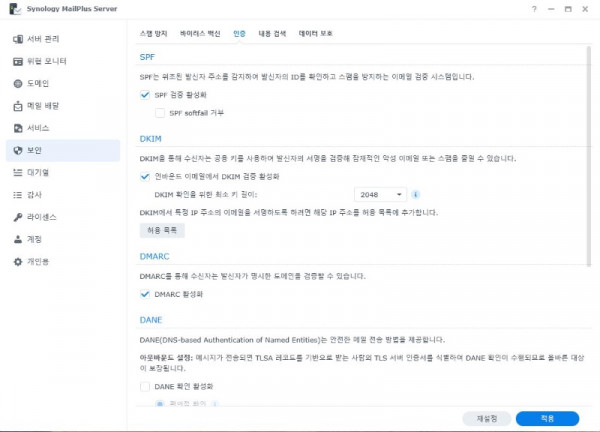Go to 도메인 sidebar section
Screen dimensions: 600x432
coord(39,83)
